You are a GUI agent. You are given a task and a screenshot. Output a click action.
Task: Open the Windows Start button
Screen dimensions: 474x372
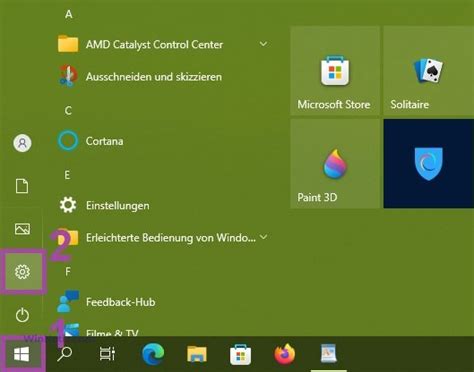pyautogui.click(x=22, y=354)
